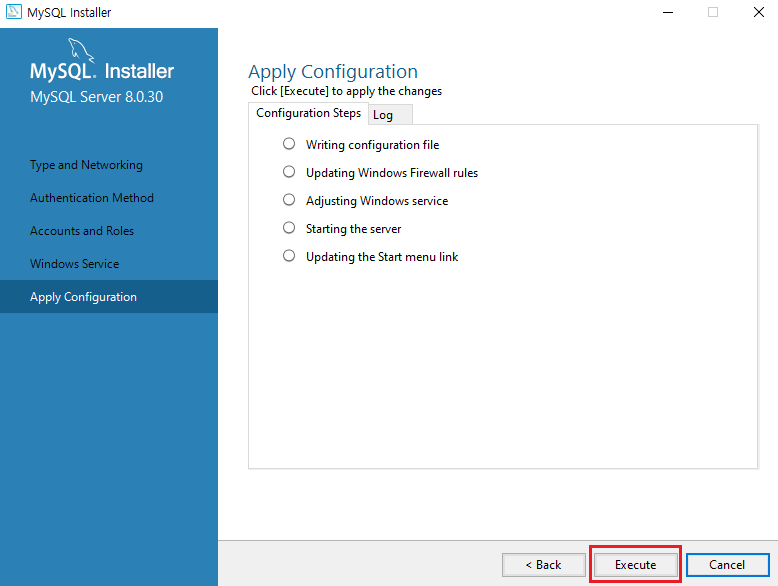
Task: Go back with the < Back button
Action: 544,565
